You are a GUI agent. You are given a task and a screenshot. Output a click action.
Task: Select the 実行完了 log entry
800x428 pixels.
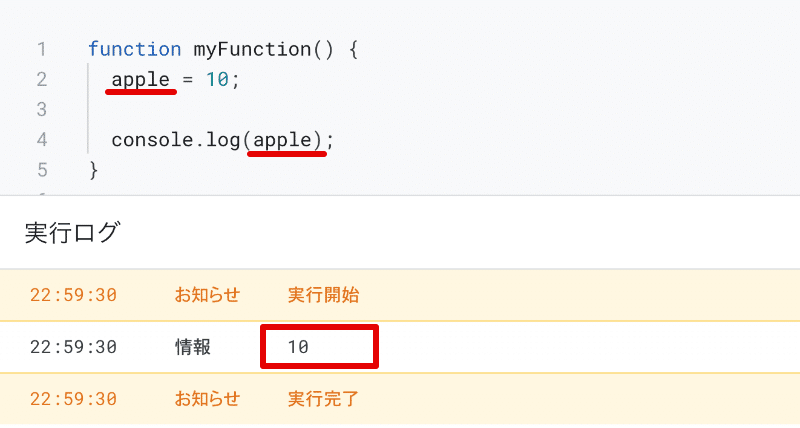pyautogui.click(x=400, y=399)
